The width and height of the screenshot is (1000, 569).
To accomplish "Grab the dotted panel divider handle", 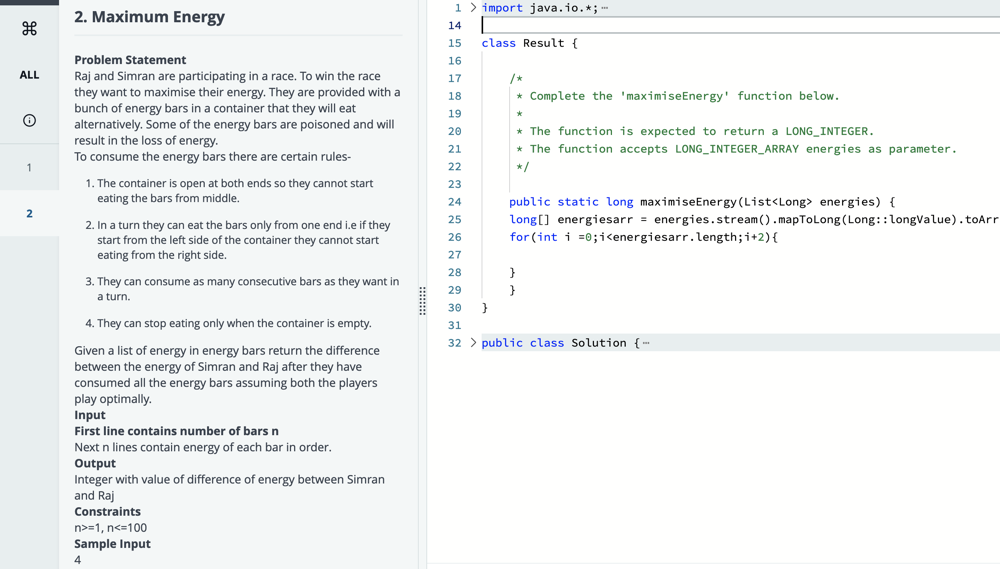I will coord(422,300).
